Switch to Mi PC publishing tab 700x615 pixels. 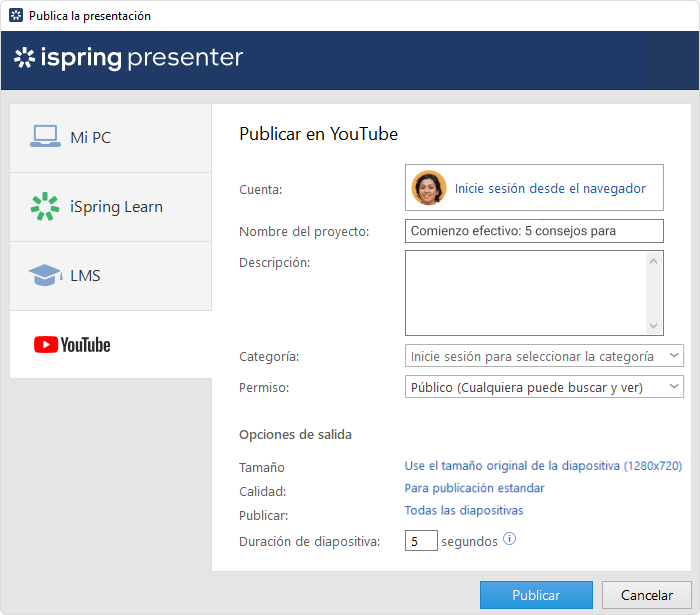pos(111,138)
